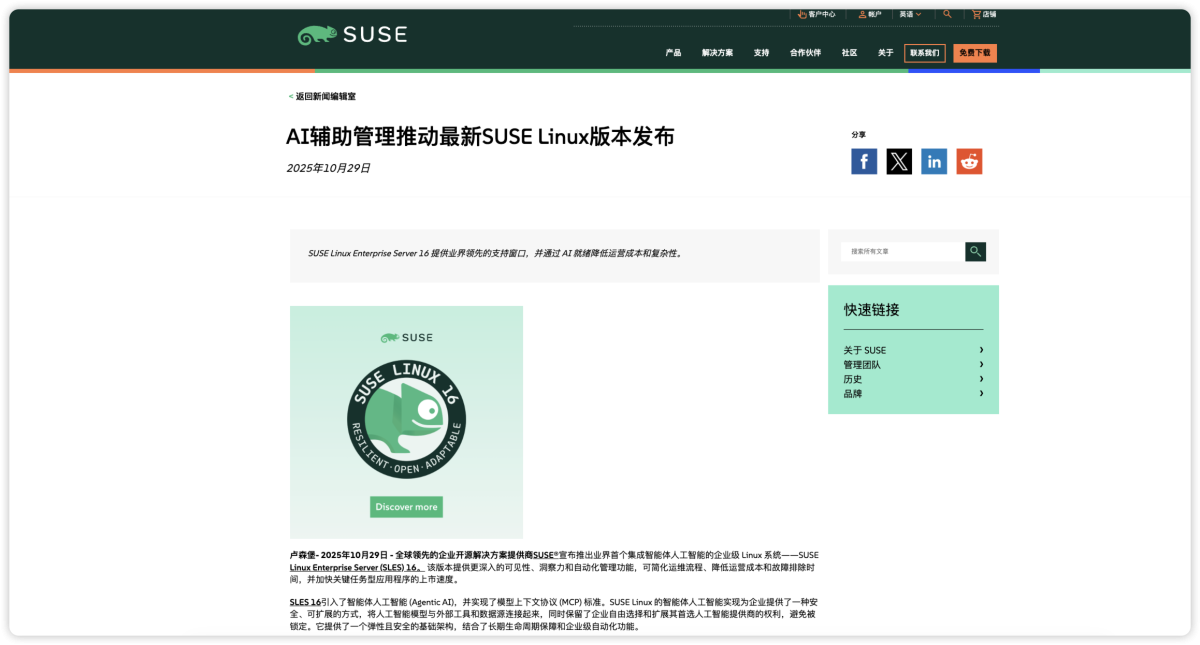The width and height of the screenshot is (1200, 645).
Task: Click the green article search submit button
Action: 975,252
